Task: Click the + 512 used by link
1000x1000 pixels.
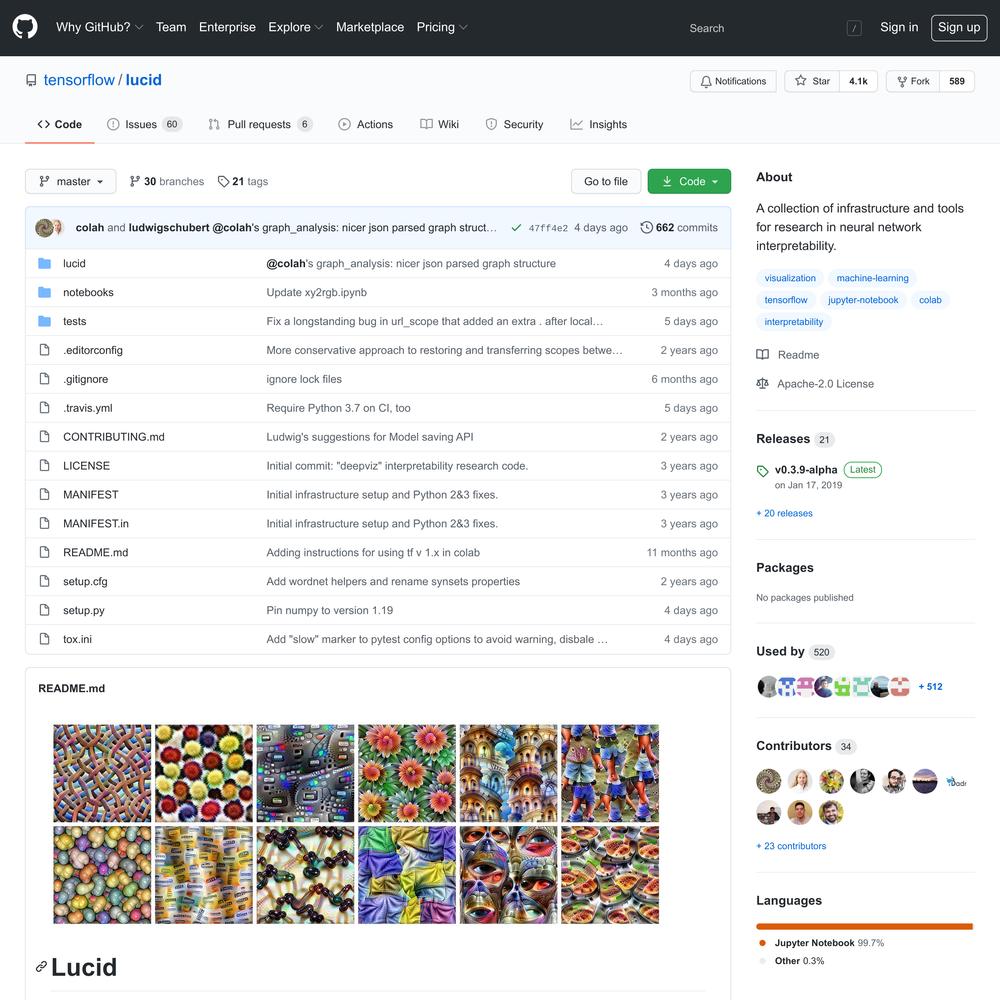Action: 930,686
